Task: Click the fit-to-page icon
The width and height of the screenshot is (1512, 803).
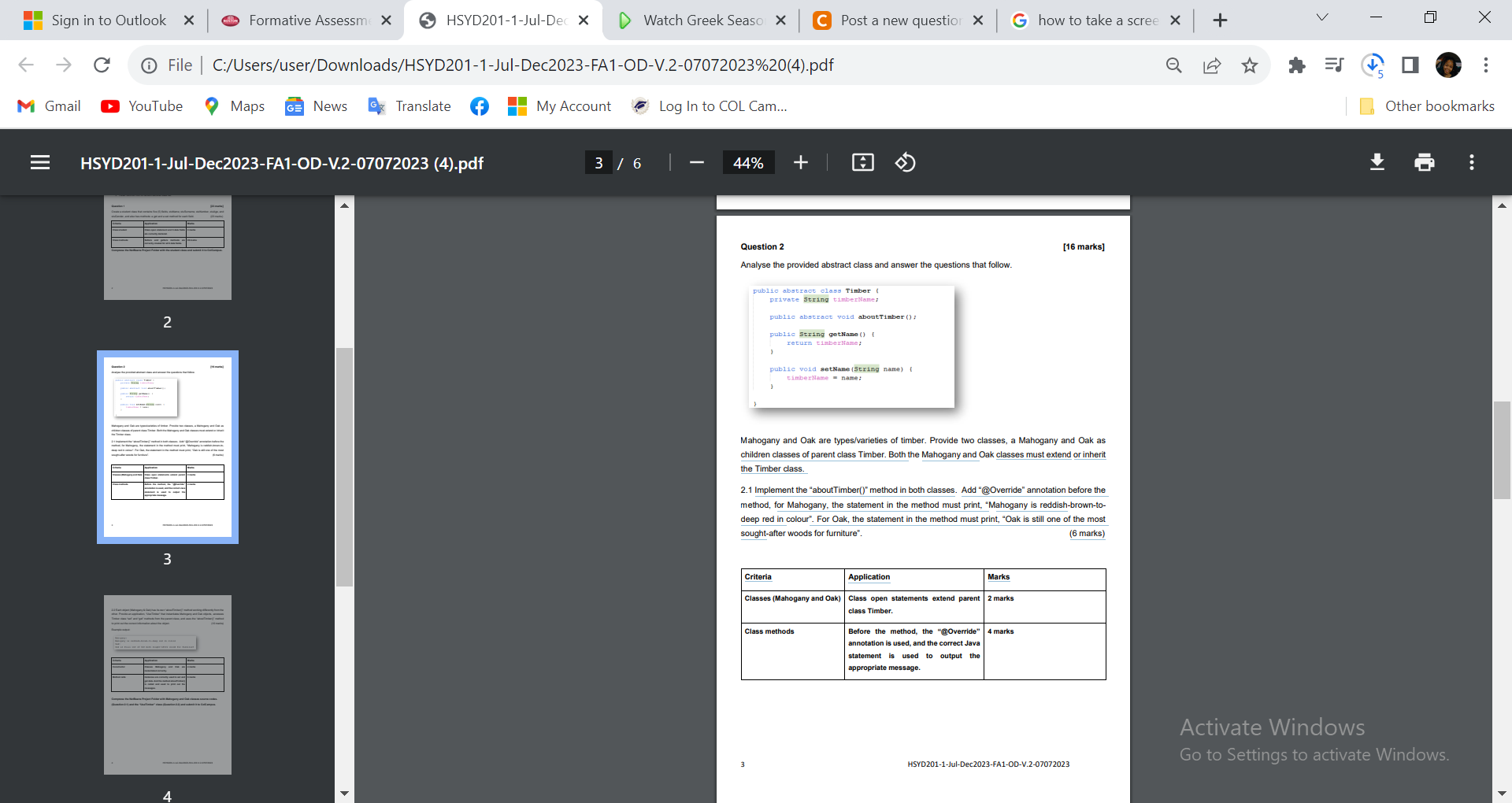Action: tap(862, 162)
